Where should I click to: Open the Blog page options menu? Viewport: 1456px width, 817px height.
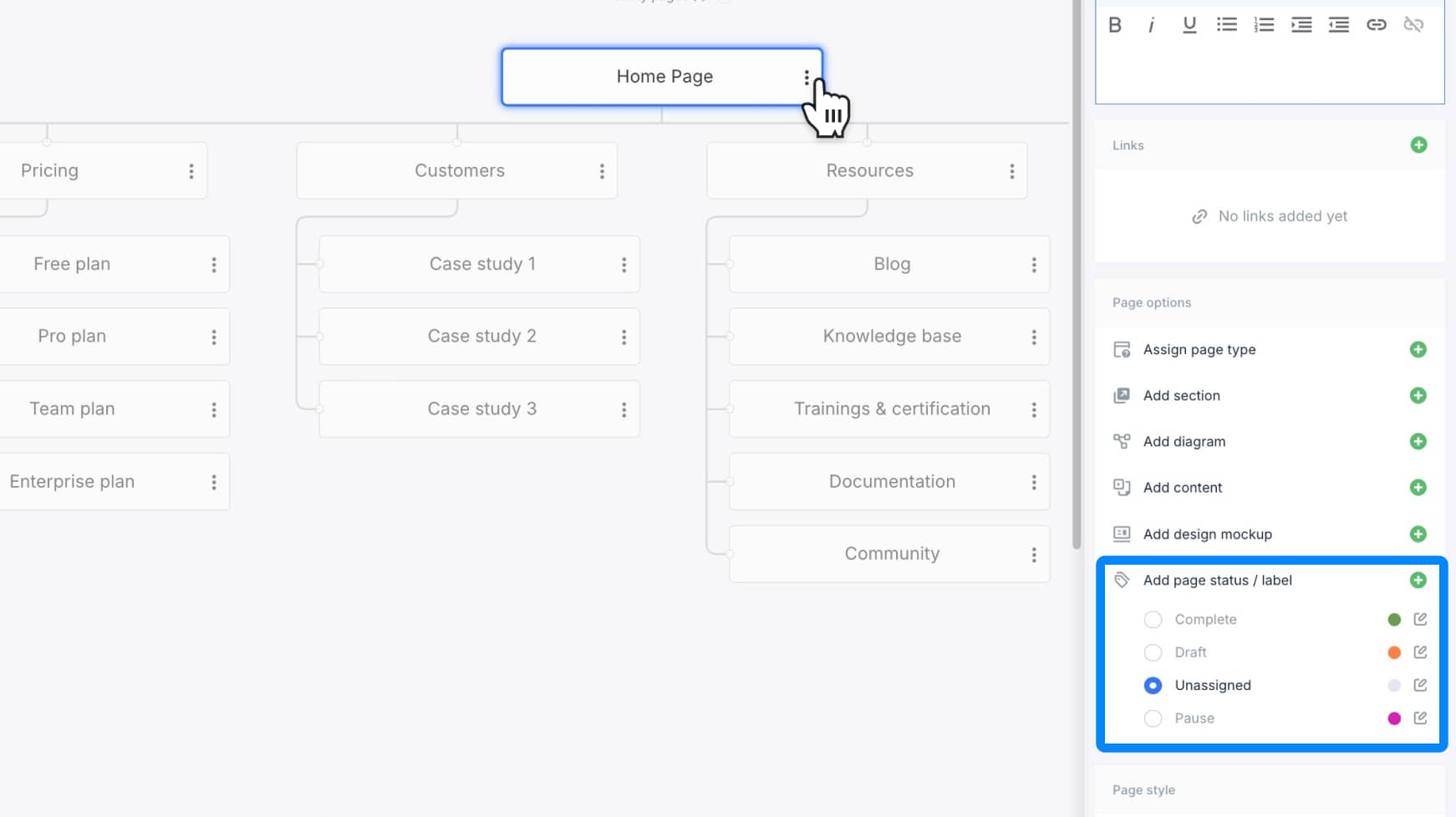tap(1034, 265)
